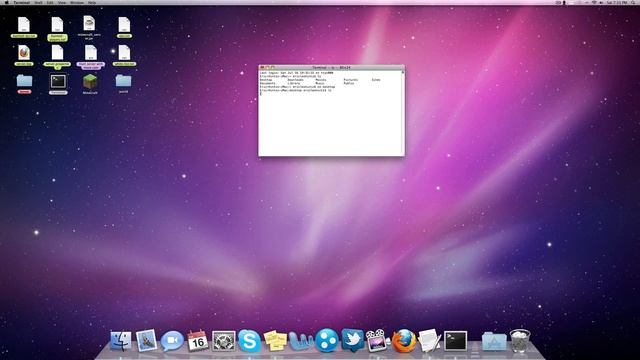640x360 pixels.
Task: Open the Window menu
Action: pyautogui.click(x=77, y=2)
